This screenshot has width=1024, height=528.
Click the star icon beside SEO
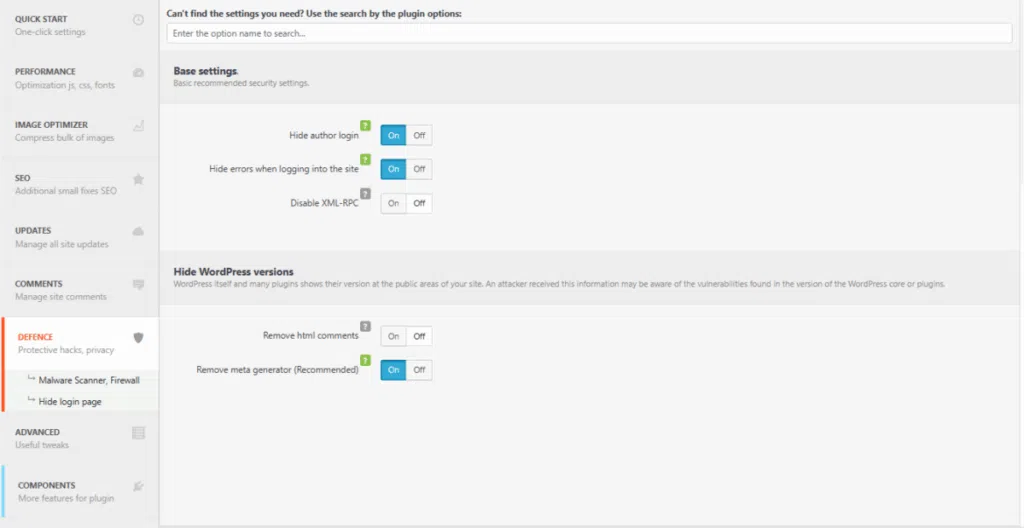pos(138,179)
